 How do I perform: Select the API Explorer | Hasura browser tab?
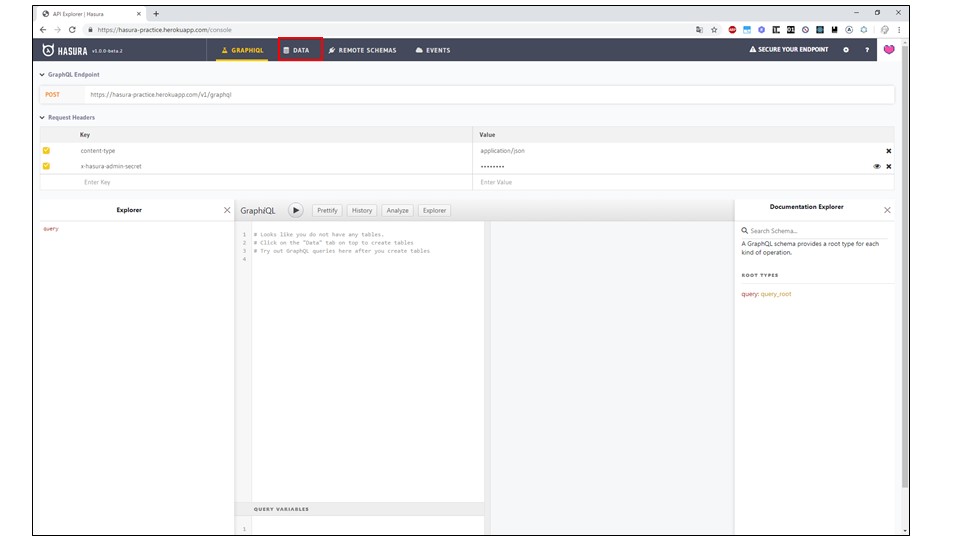tap(91, 13)
